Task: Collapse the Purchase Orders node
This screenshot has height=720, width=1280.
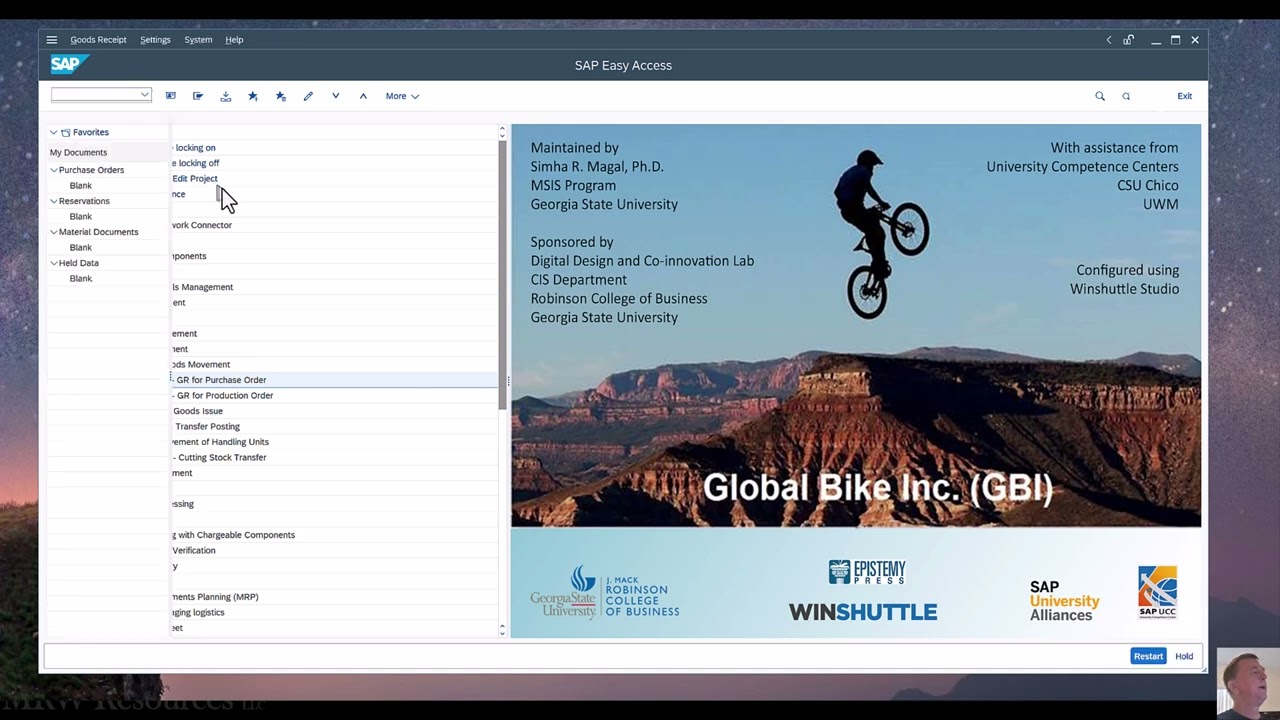Action: [x=54, y=170]
